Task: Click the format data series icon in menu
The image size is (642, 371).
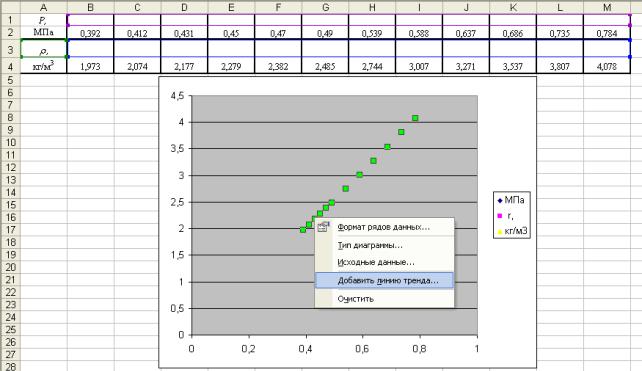Action: tap(323, 227)
